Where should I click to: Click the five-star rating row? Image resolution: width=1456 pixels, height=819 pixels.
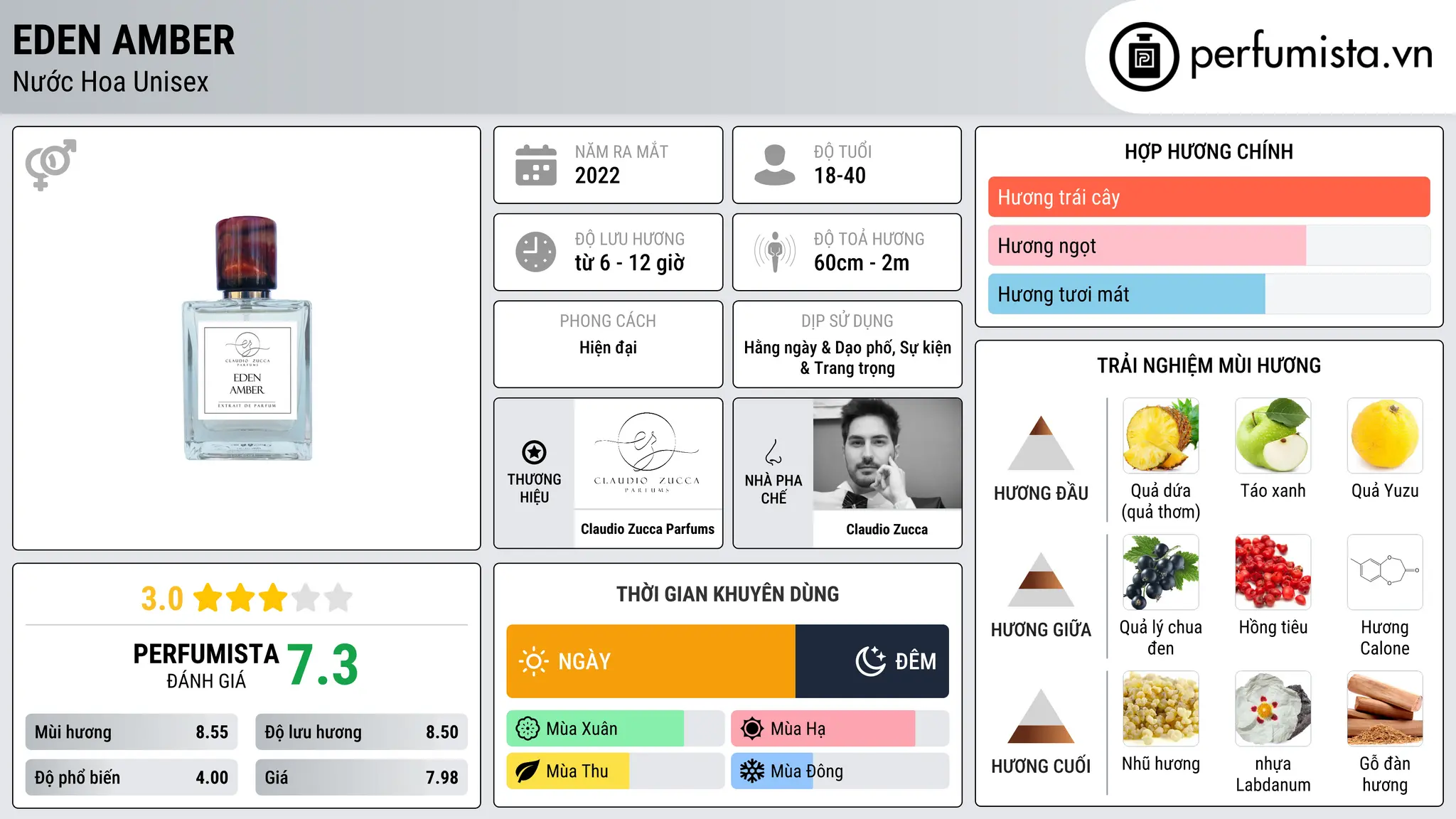pyautogui.click(x=273, y=598)
